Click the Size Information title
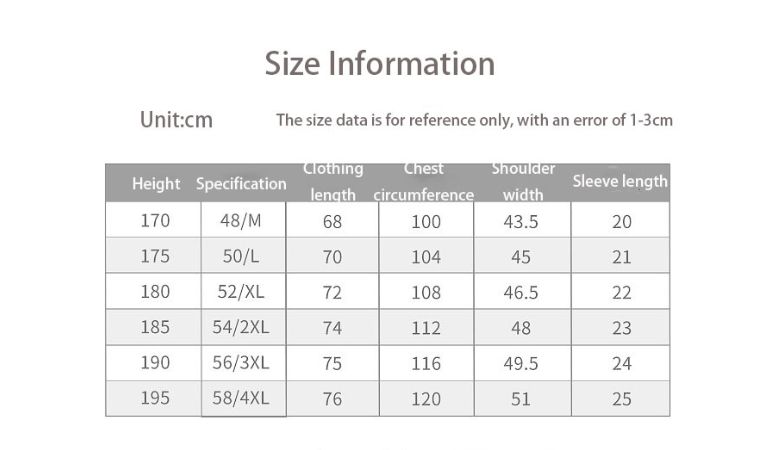The image size is (780, 450). click(x=380, y=64)
